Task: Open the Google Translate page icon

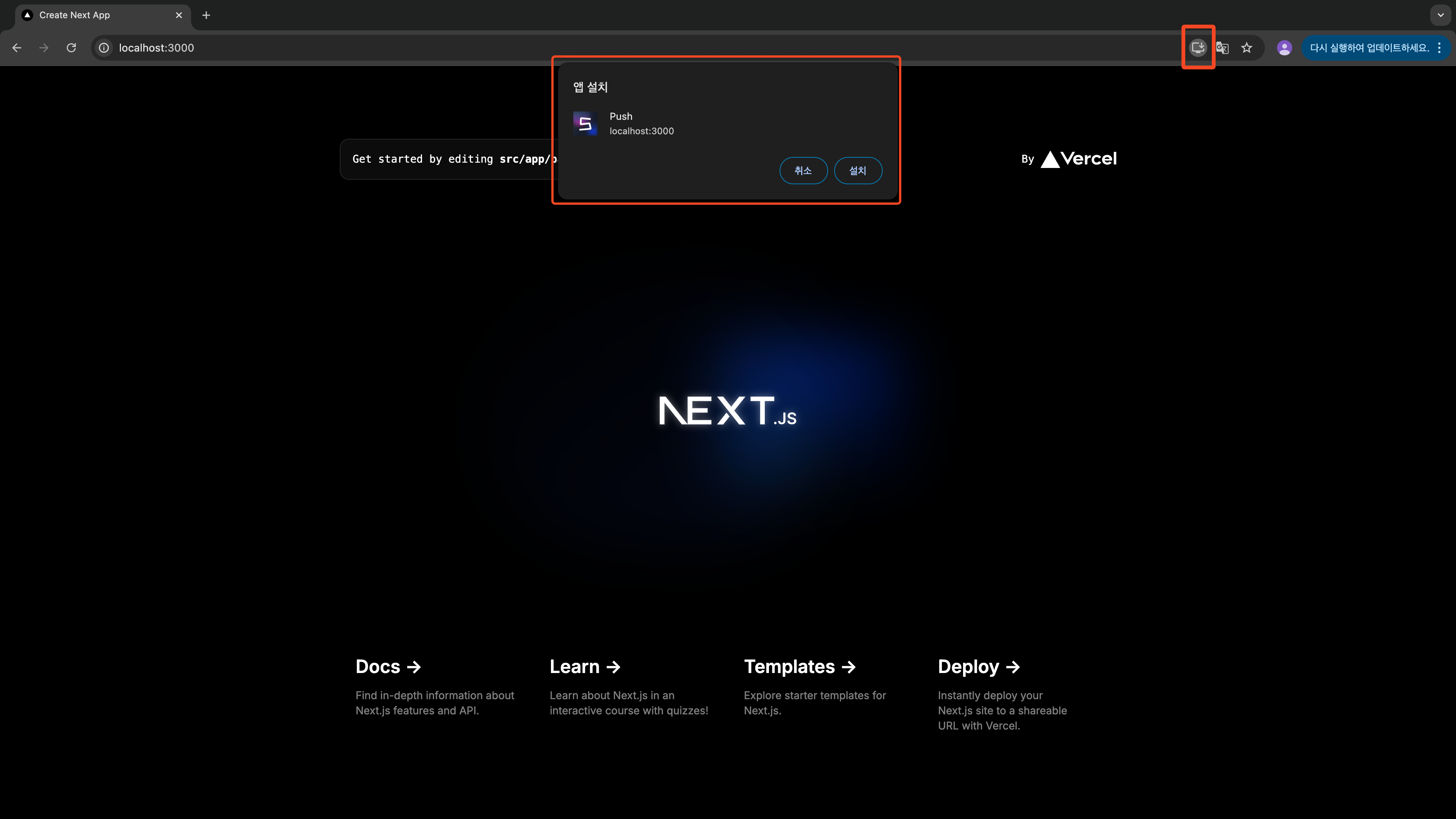Action: [1222, 48]
